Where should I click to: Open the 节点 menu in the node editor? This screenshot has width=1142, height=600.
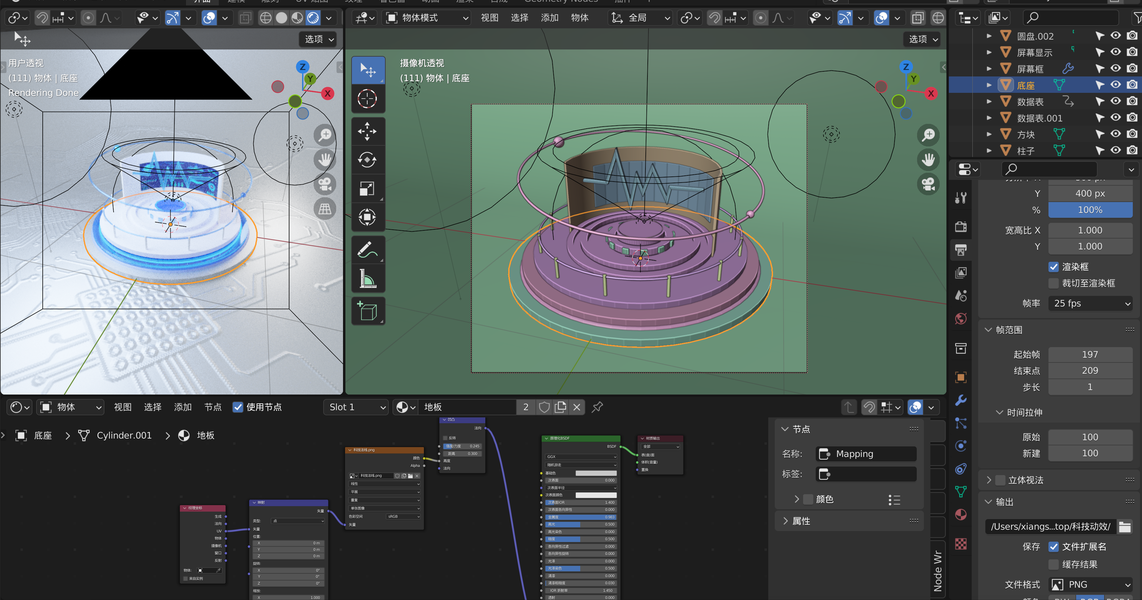coord(213,407)
